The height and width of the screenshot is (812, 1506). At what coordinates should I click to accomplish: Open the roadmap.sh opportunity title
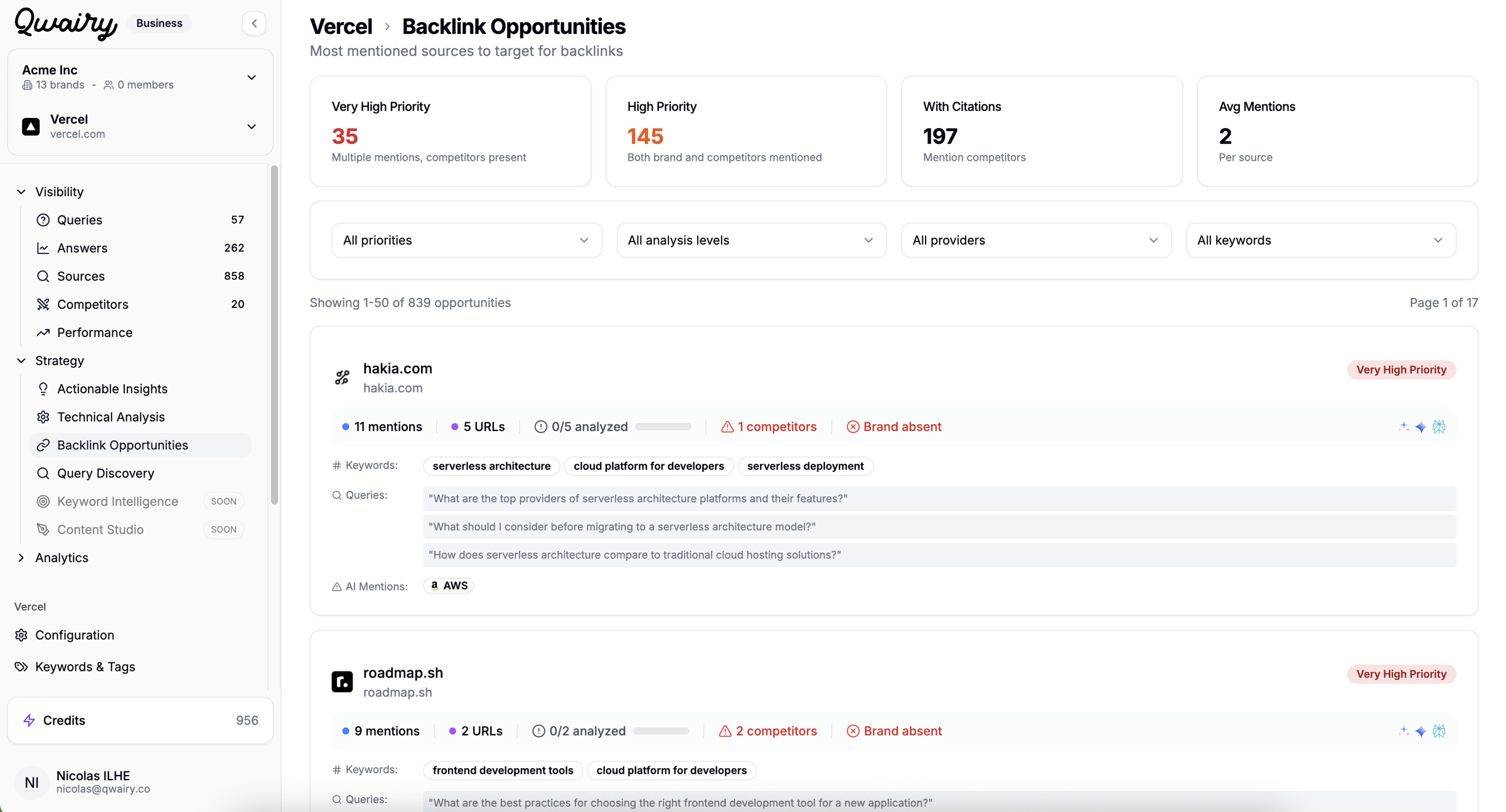pyautogui.click(x=403, y=673)
